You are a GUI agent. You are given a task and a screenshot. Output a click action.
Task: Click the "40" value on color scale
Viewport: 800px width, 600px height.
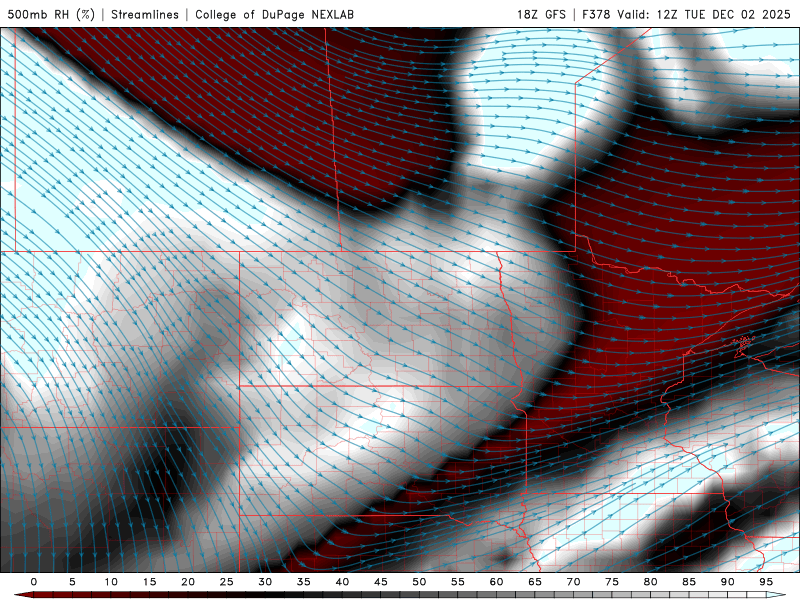[342, 582]
